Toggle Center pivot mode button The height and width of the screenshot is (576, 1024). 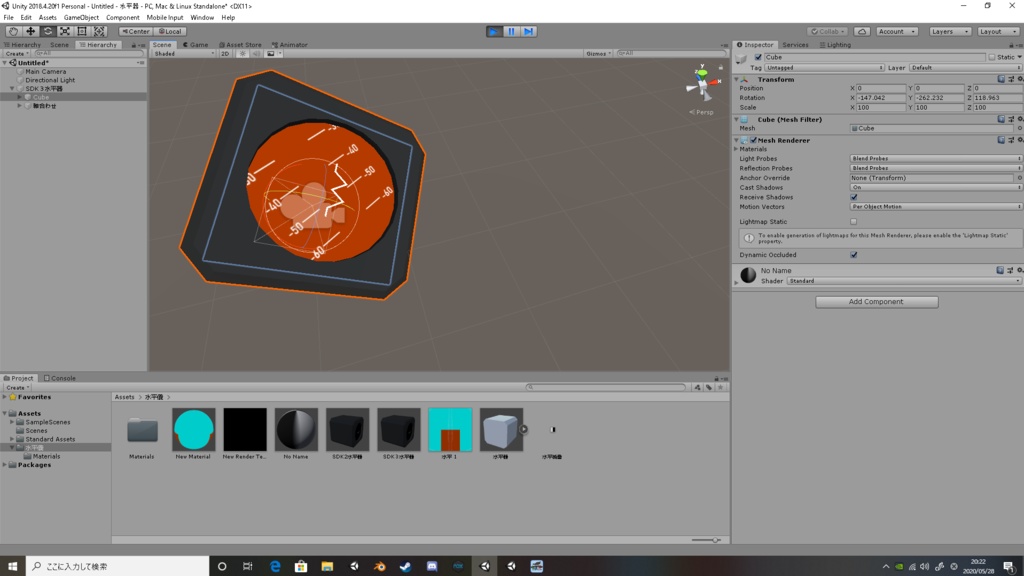(135, 31)
